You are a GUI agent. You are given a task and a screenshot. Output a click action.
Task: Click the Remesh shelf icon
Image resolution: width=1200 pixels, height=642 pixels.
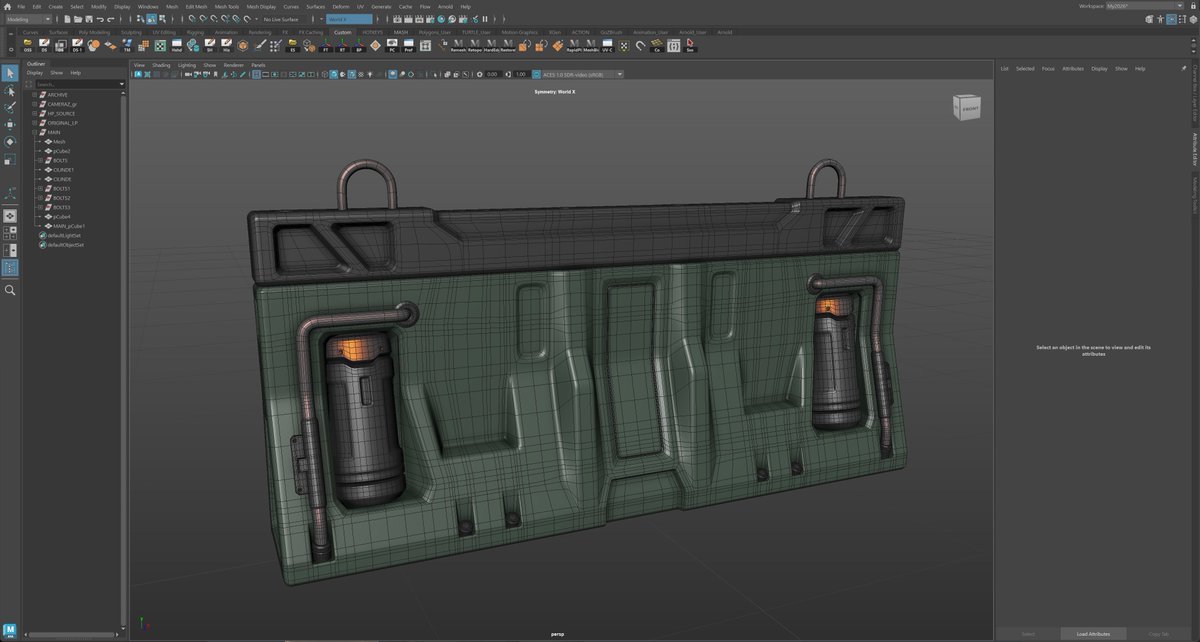click(458, 45)
